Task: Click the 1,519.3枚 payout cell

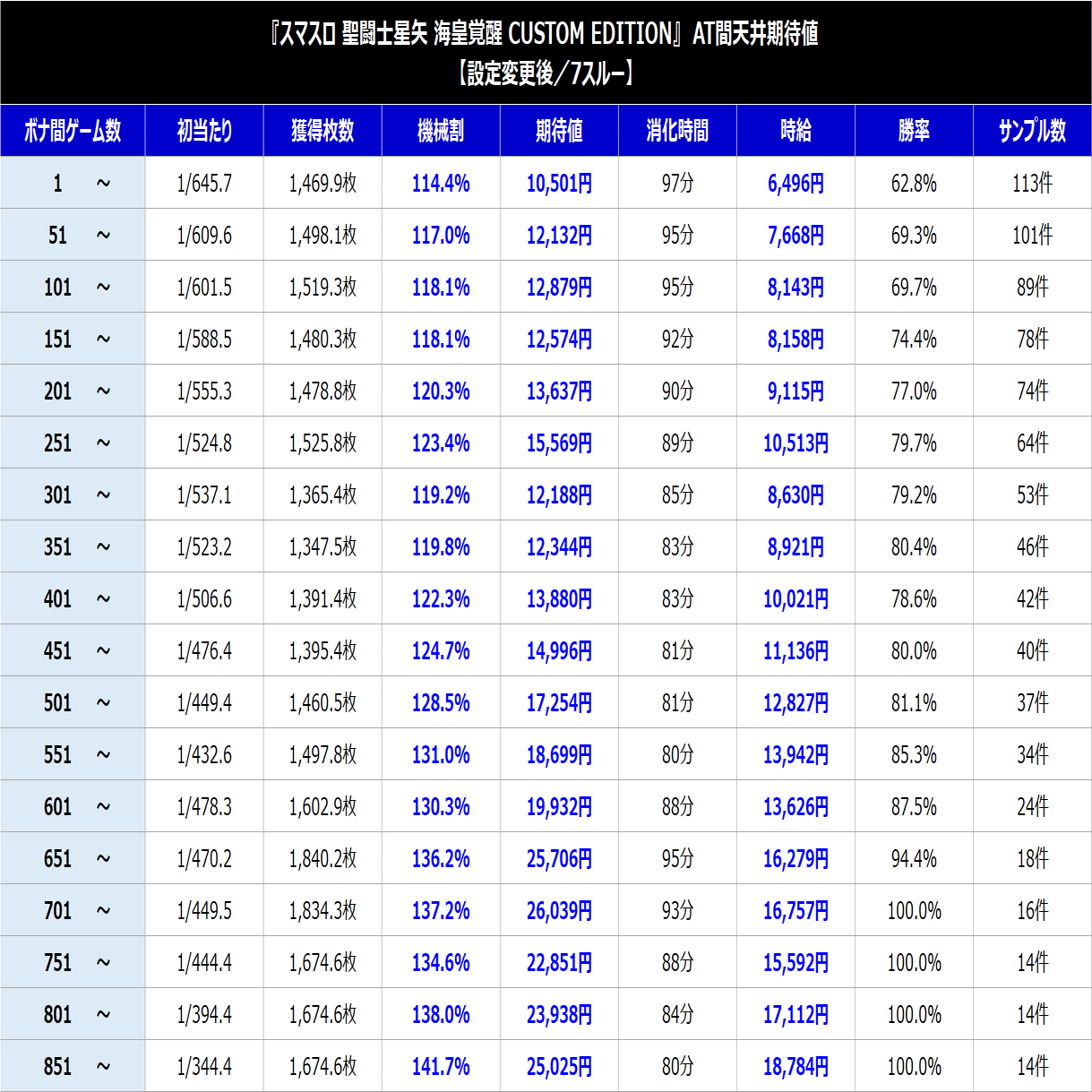Action: pyautogui.click(x=322, y=287)
